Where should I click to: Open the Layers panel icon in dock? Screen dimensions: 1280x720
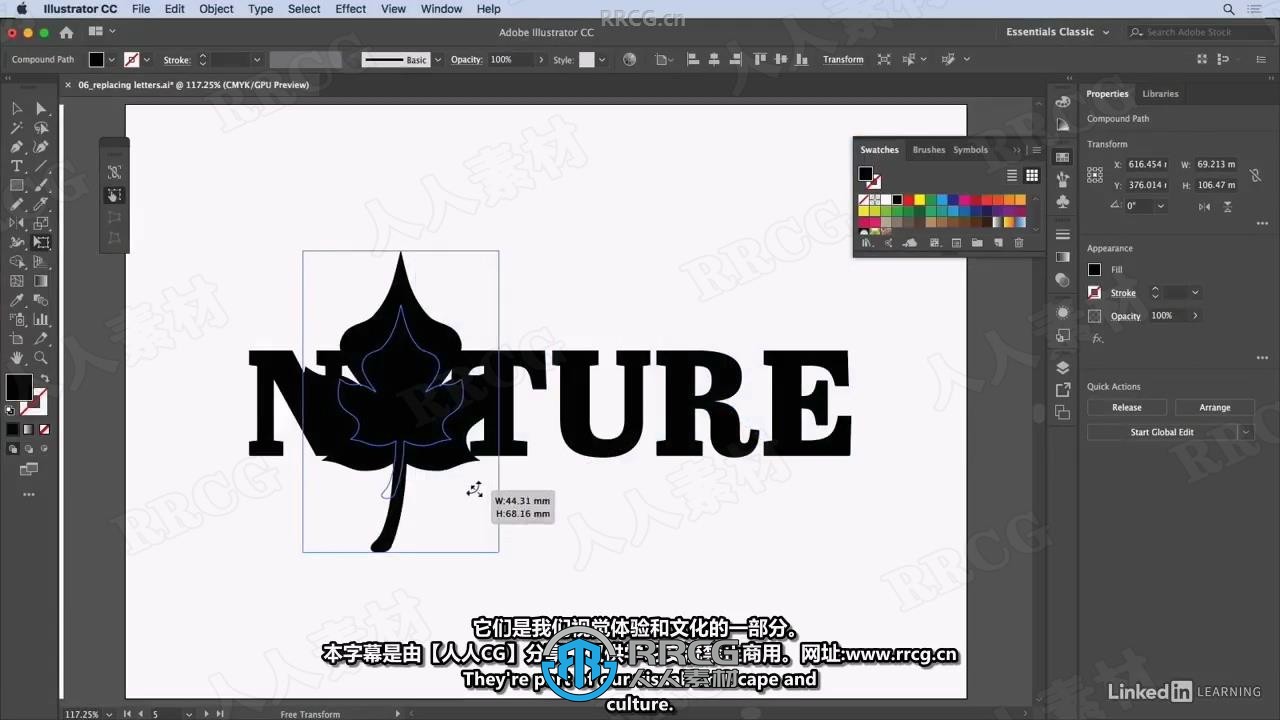click(1062, 367)
